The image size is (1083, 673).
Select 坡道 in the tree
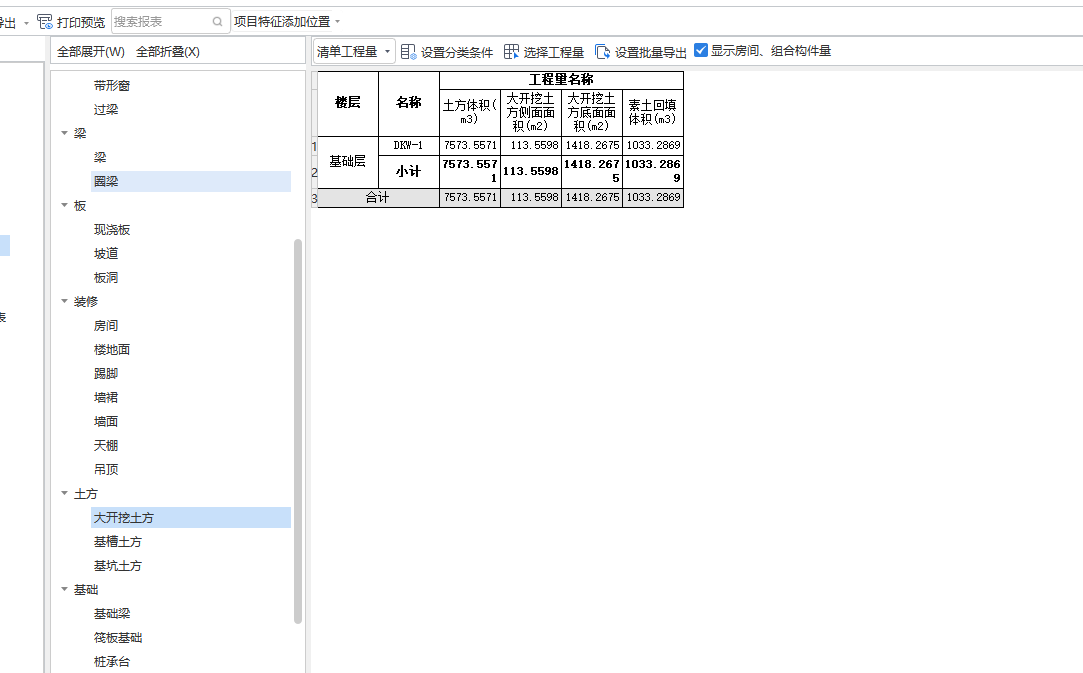click(106, 254)
